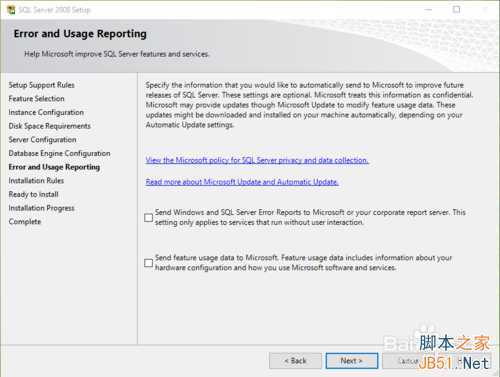Select Database Engine Configuration step in the sidebar

coord(59,153)
